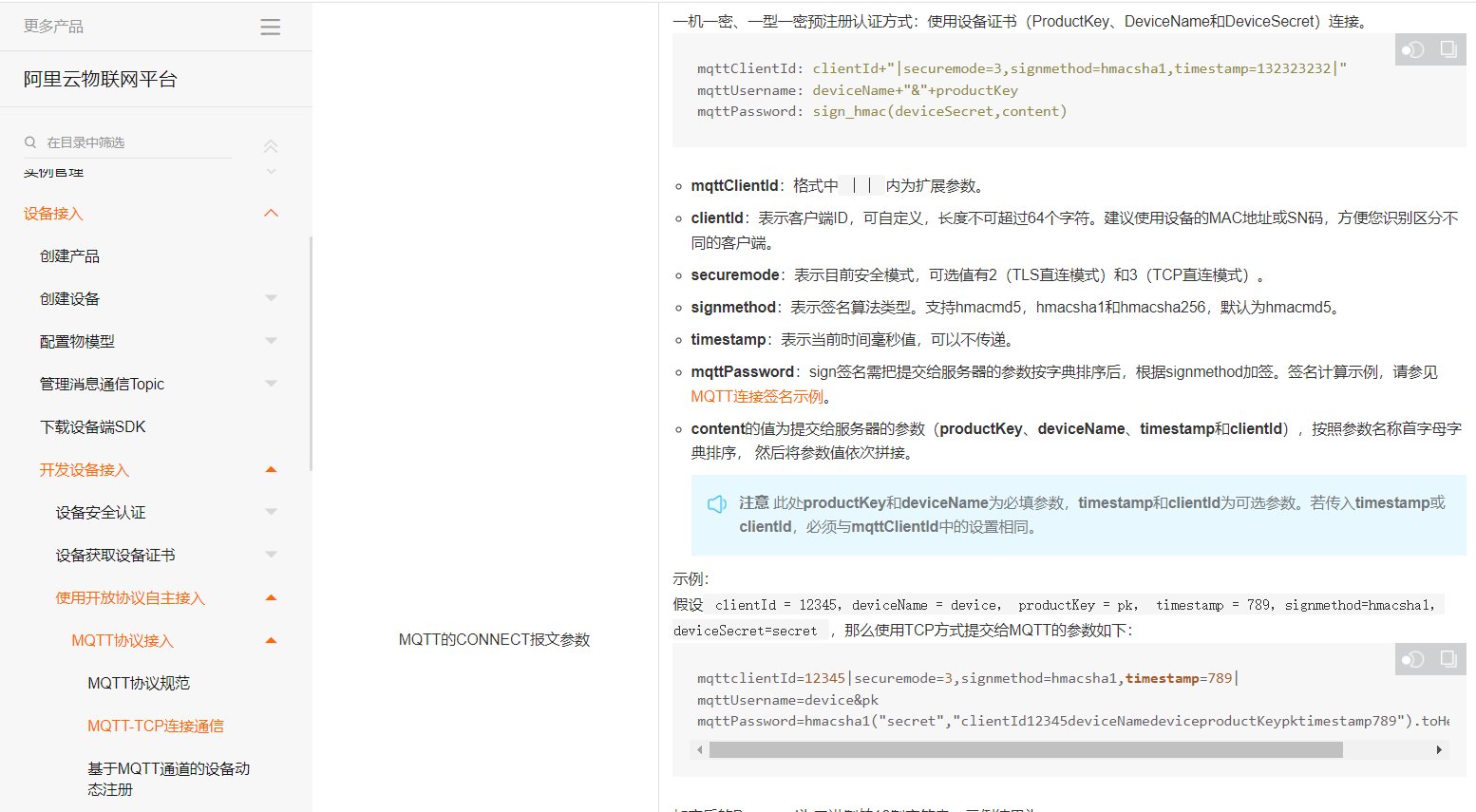1476x812 pixels.
Task: Click the code line mqttPassword: sign_hmac(deviceSecret,content)
Action: pyautogui.click(x=882, y=112)
